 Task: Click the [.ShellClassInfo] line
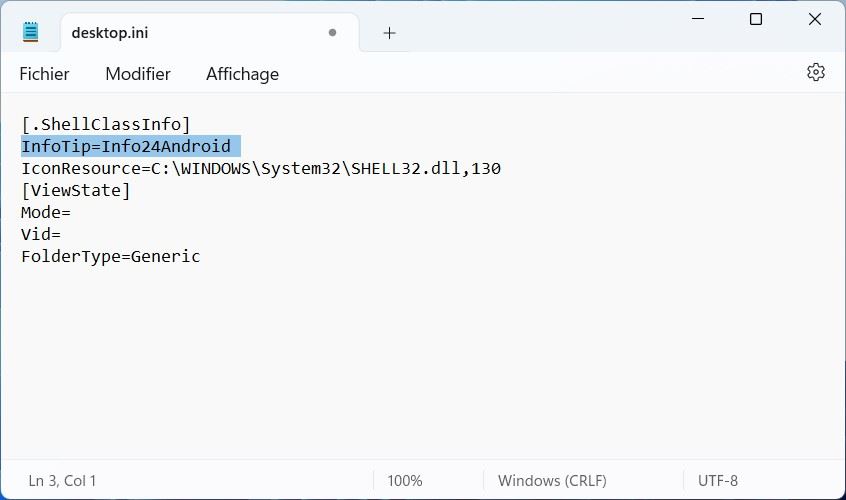(x=106, y=124)
